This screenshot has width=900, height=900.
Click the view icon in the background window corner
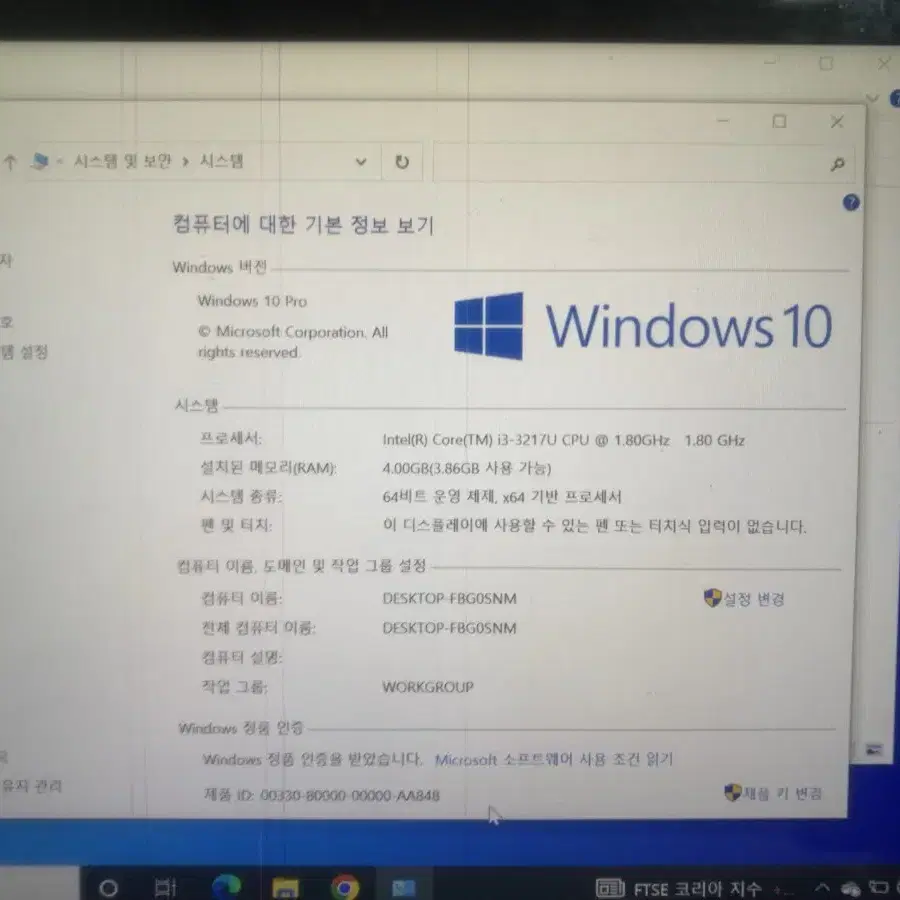(874, 750)
